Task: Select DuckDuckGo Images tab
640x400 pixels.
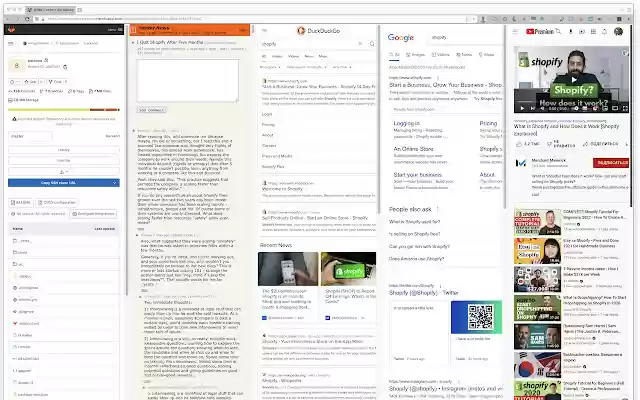Action: pyautogui.click(x=277, y=56)
